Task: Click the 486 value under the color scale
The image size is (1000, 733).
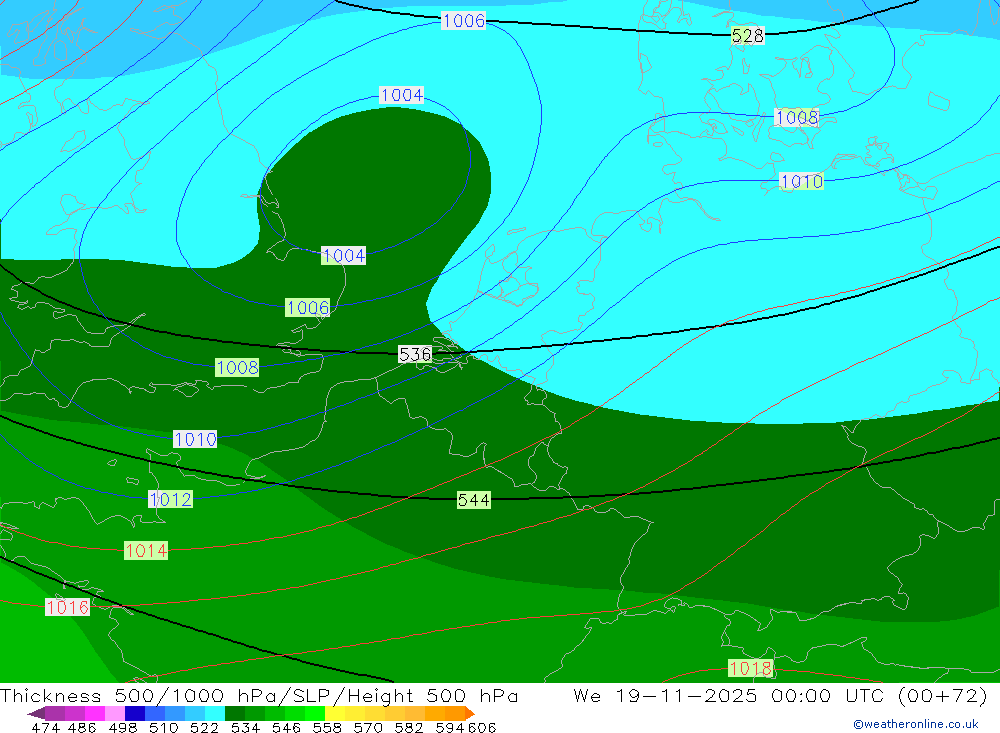Action: tap(82, 727)
